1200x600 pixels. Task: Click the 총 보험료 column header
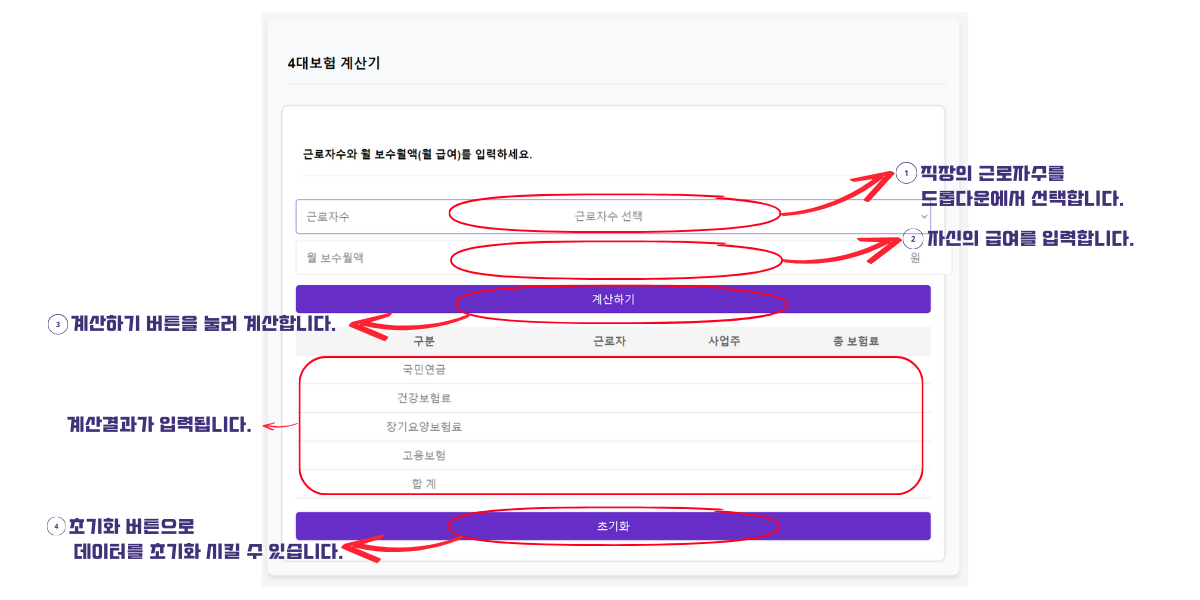coord(856,341)
